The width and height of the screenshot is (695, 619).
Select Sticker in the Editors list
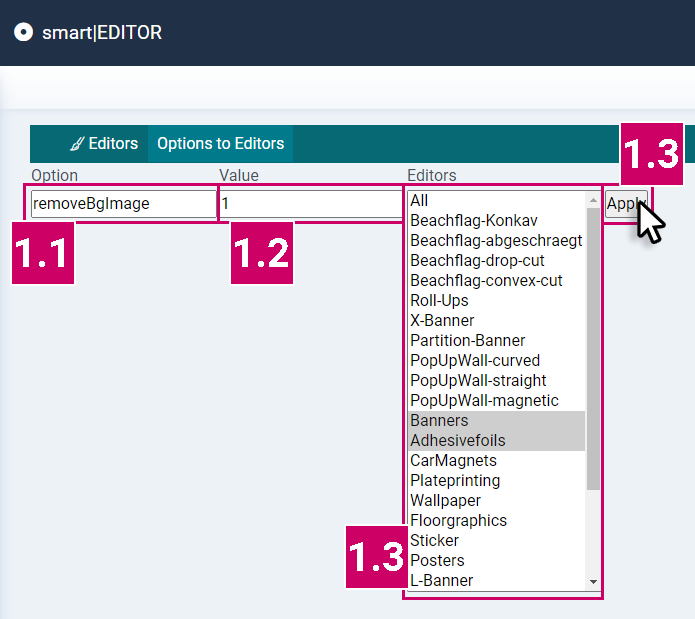[x=496, y=540]
